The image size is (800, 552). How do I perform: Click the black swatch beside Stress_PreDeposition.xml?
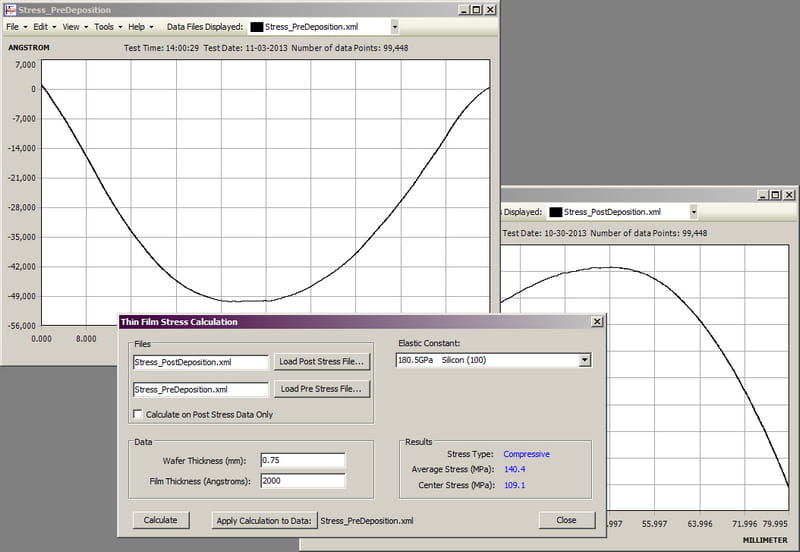tap(255, 27)
